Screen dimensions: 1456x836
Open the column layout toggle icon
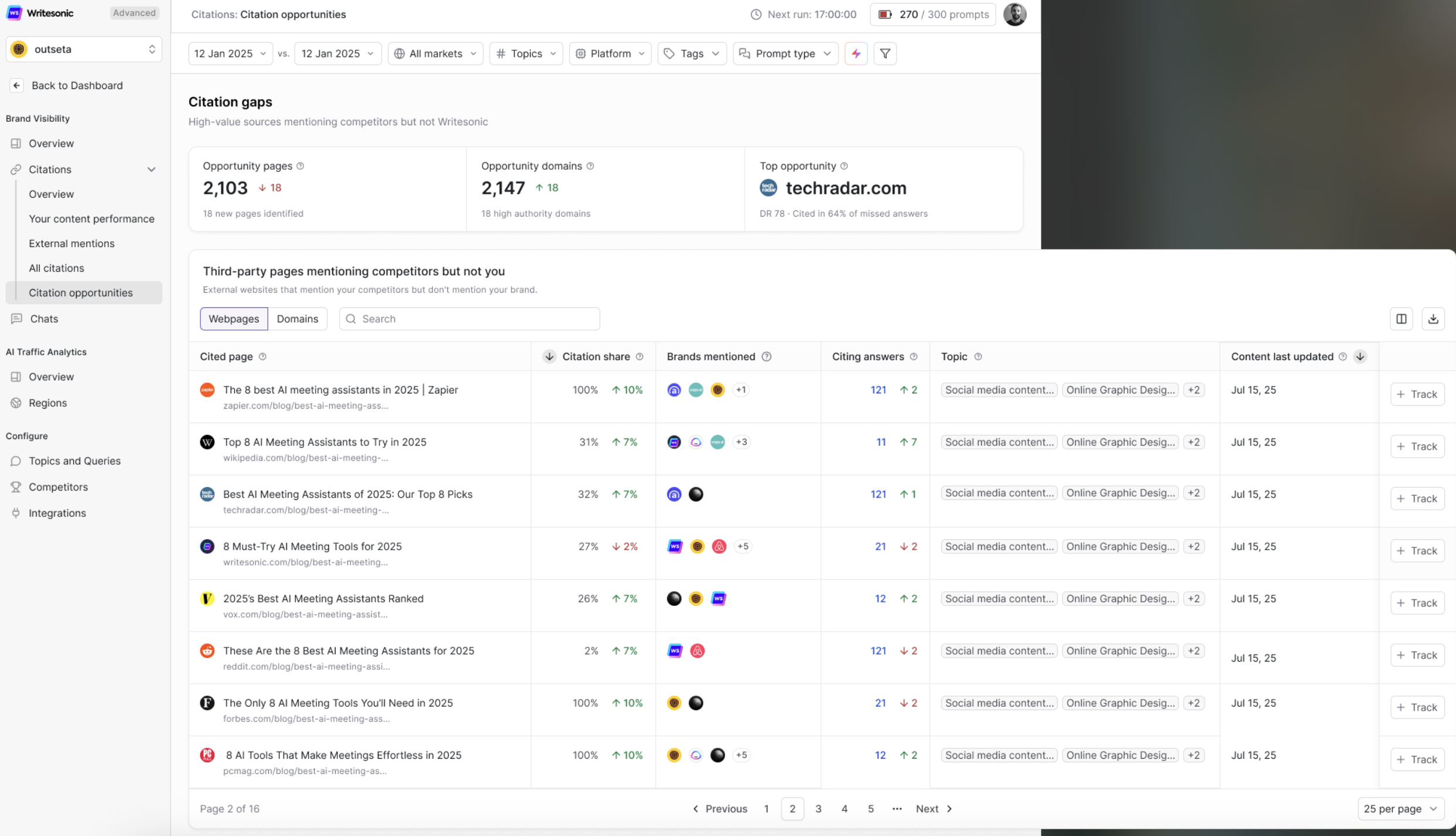tap(1401, 318)
